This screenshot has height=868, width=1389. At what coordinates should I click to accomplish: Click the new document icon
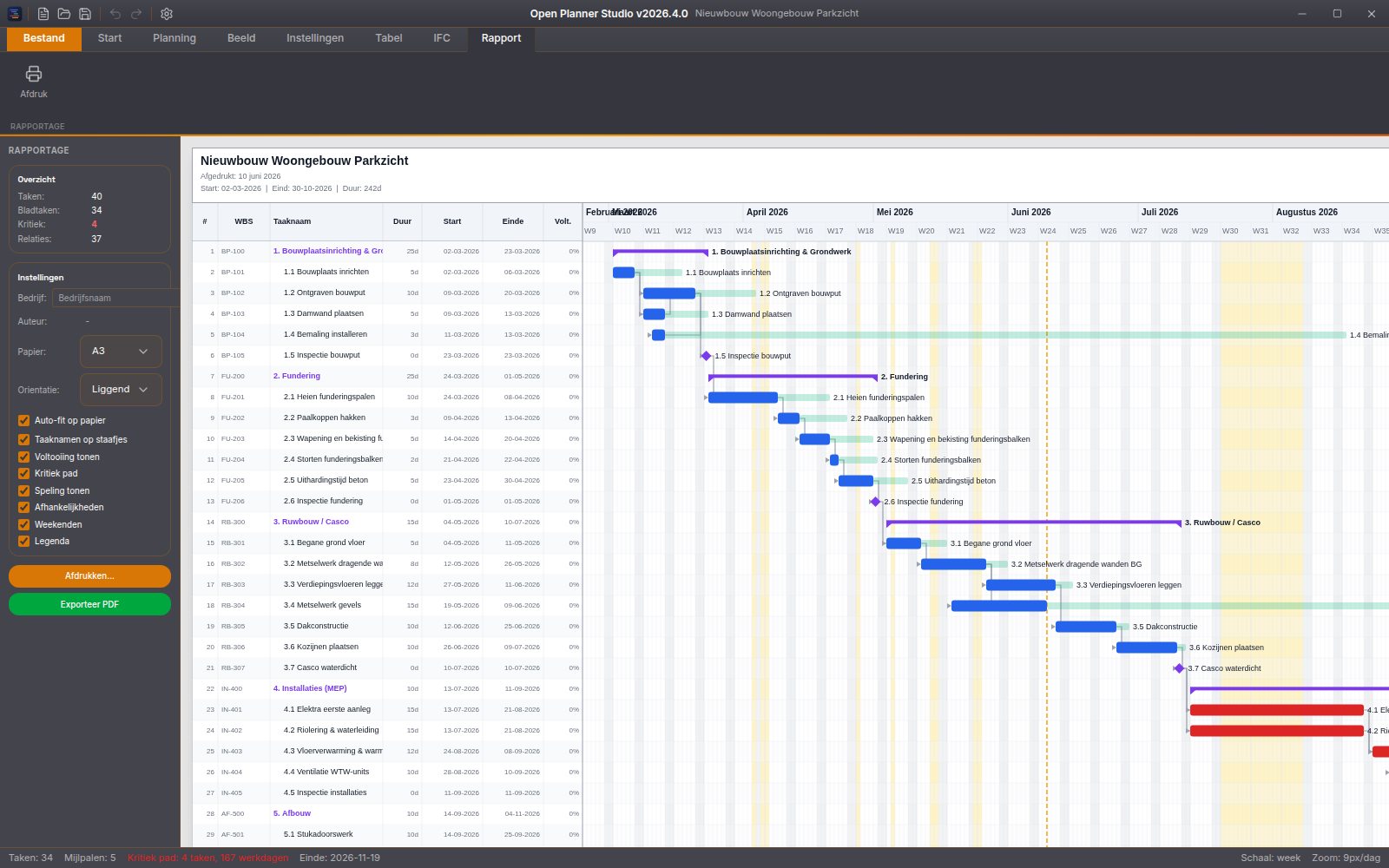tap(43, 14)
